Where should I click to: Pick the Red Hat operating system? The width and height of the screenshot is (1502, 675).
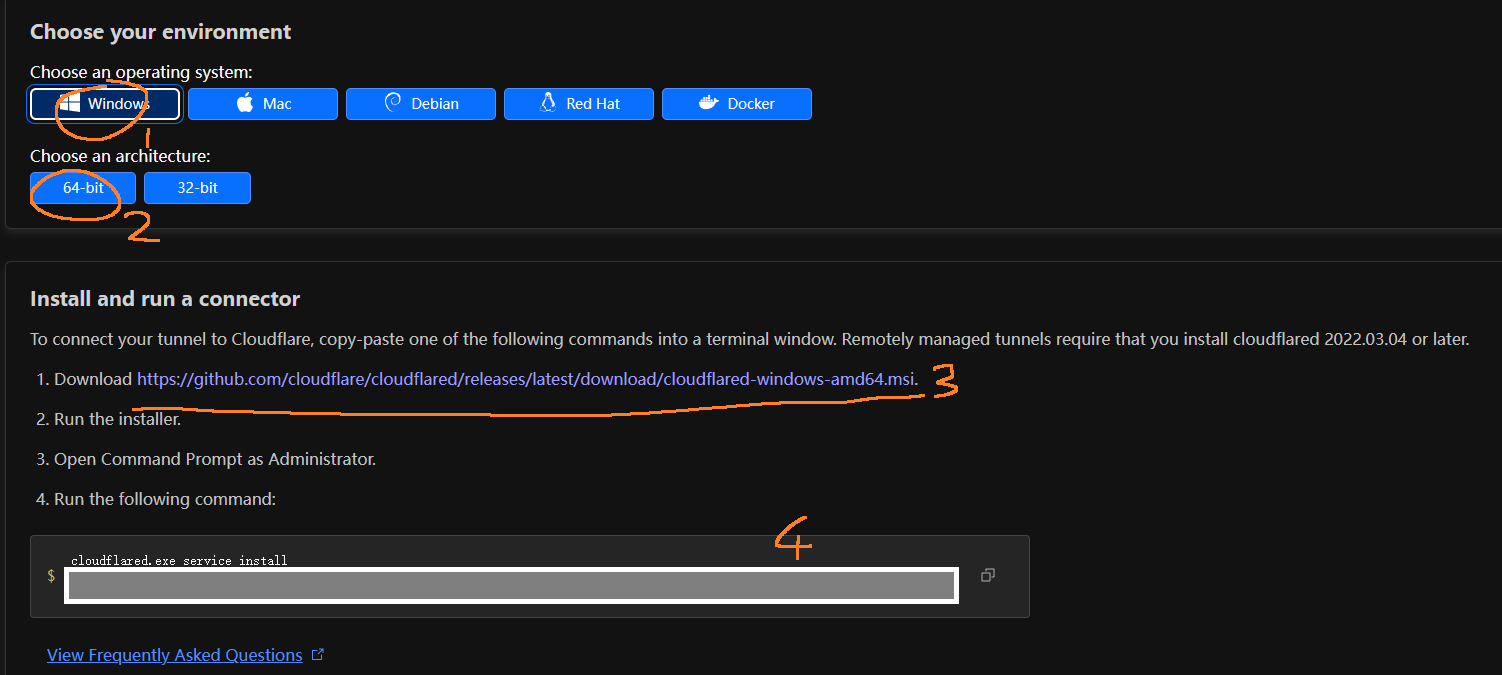(x=579, y=104)
